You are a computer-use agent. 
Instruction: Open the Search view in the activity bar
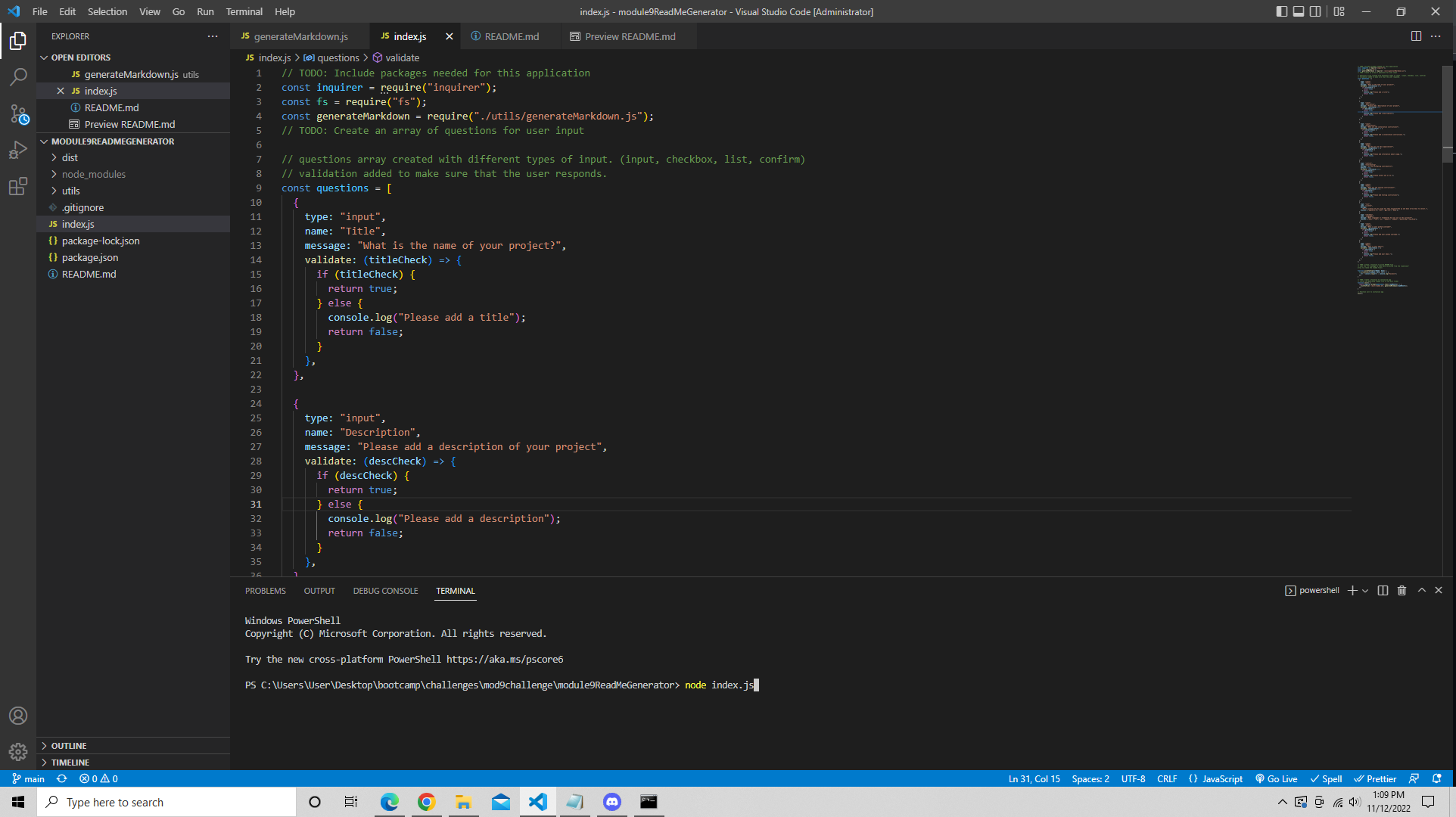pyautogui.click(x=18, y=76)
